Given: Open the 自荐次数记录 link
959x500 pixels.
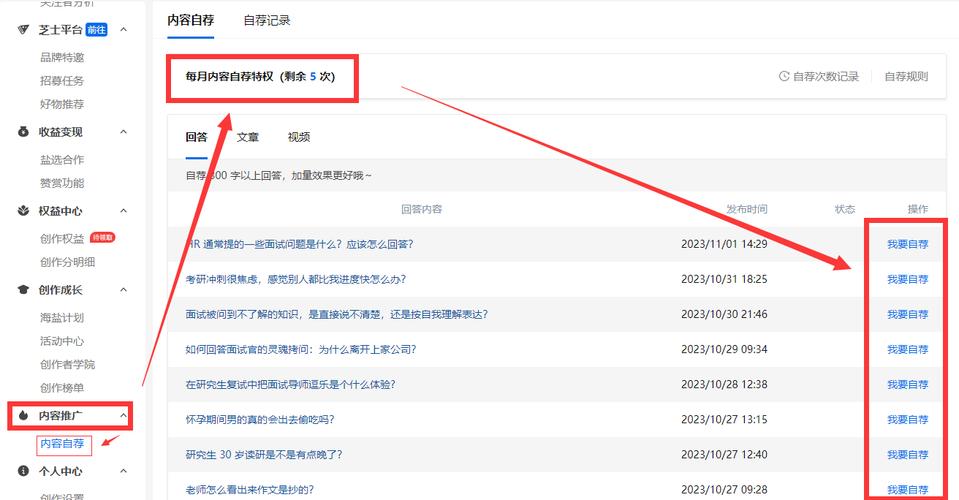Looking at the screenshot, I should pos(826,76).
